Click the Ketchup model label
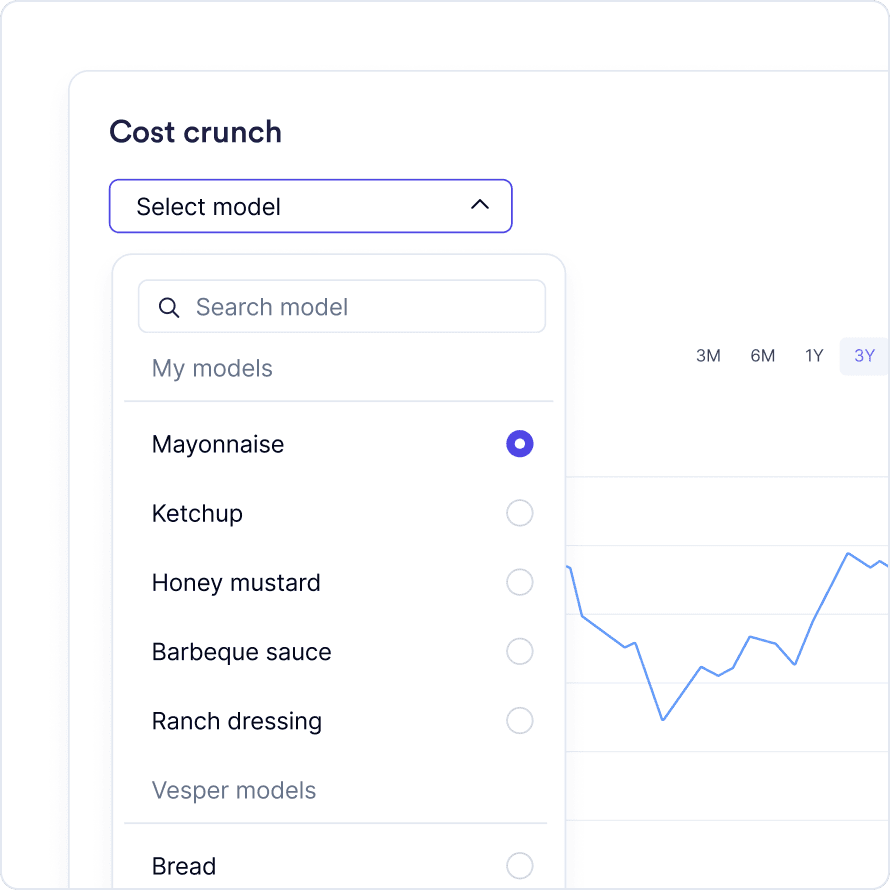This screenshot has width=890, height=890. [x=197, y=513]
